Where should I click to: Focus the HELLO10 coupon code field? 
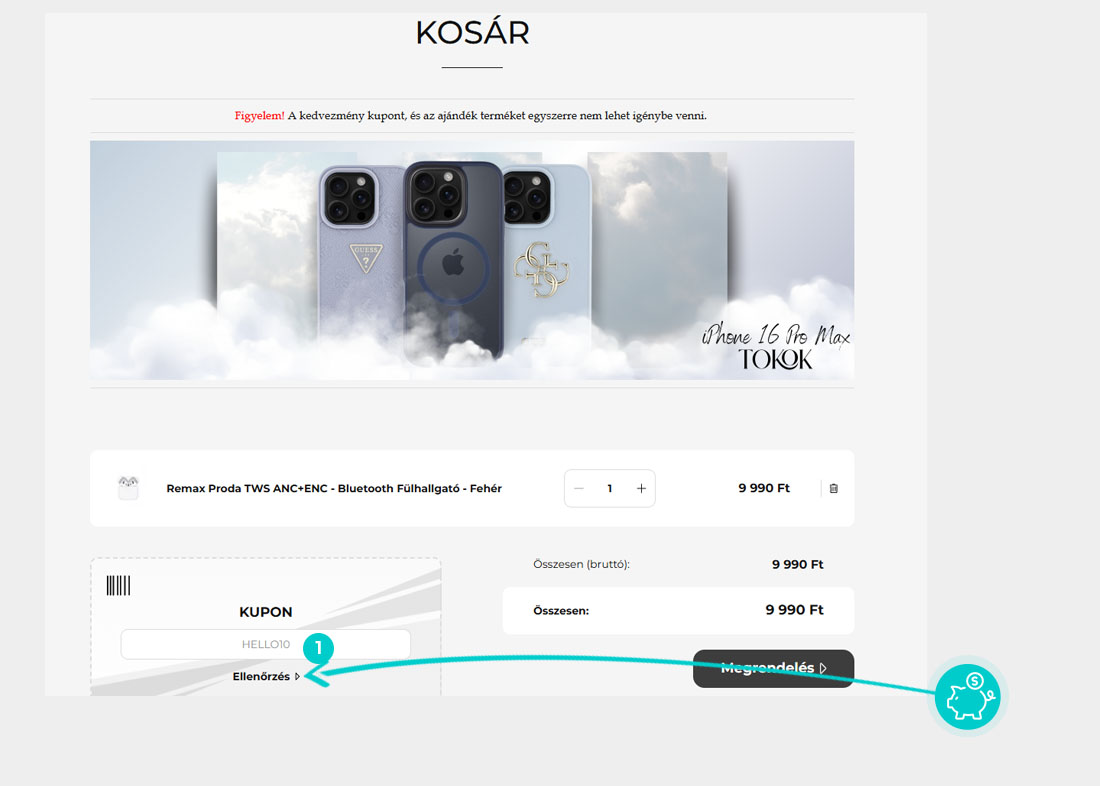pyautogui.click(x=265, y=644)
